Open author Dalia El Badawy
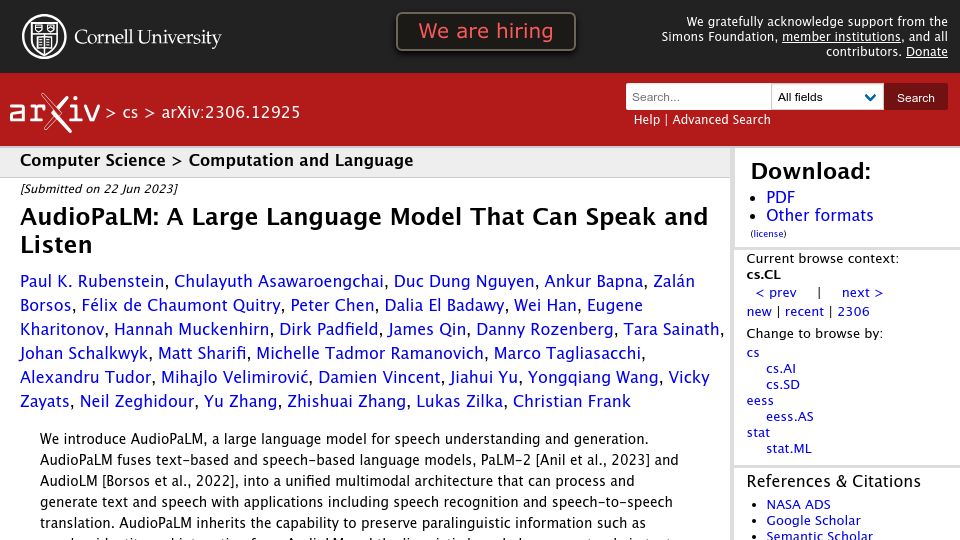The height and width of the screenshot is (540, 960). [444, 305]
